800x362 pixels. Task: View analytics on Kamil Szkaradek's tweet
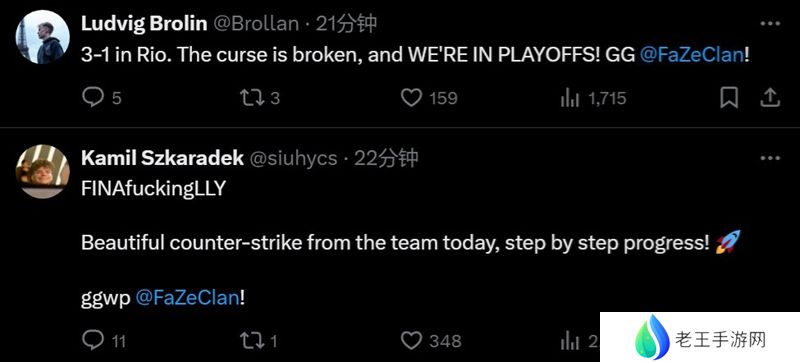569,341
